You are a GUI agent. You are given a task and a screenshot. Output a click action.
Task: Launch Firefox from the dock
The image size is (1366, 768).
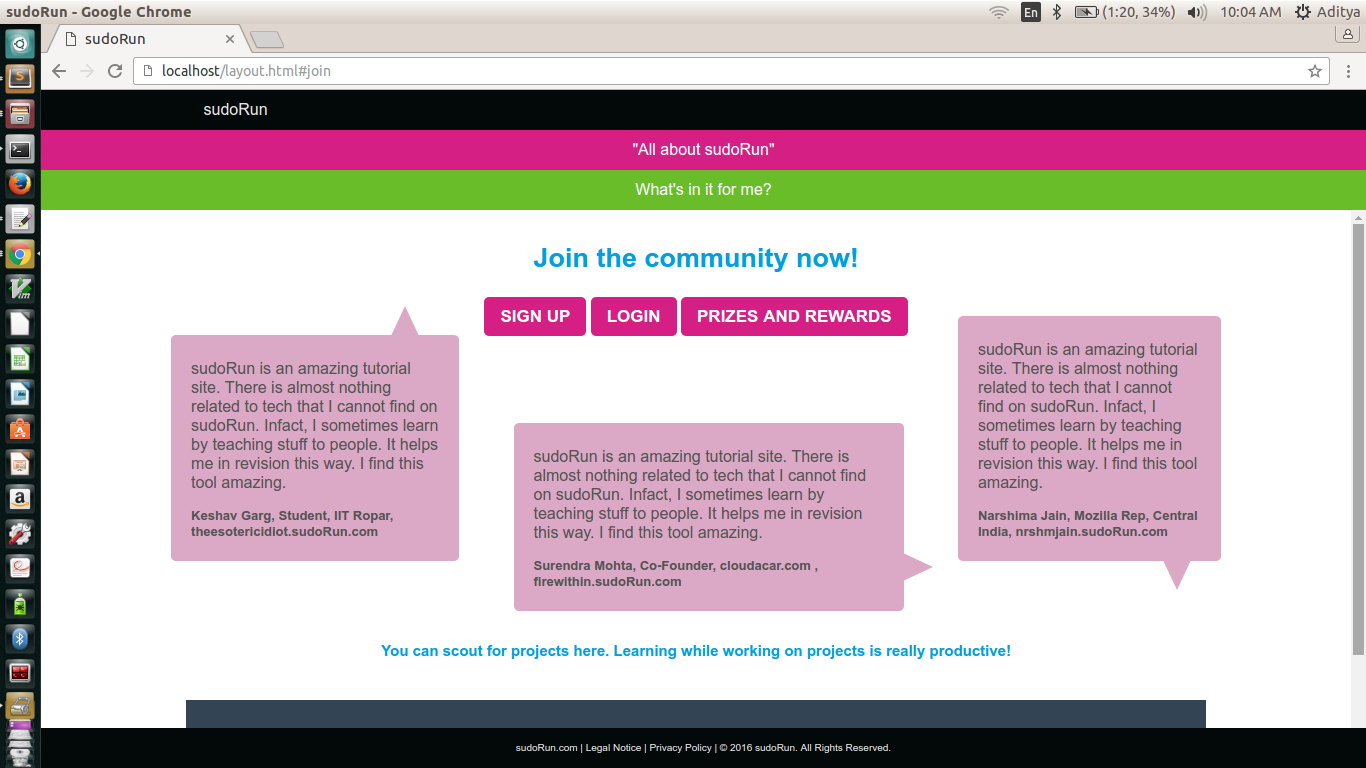pyautogui.click(x=20, y=184)
